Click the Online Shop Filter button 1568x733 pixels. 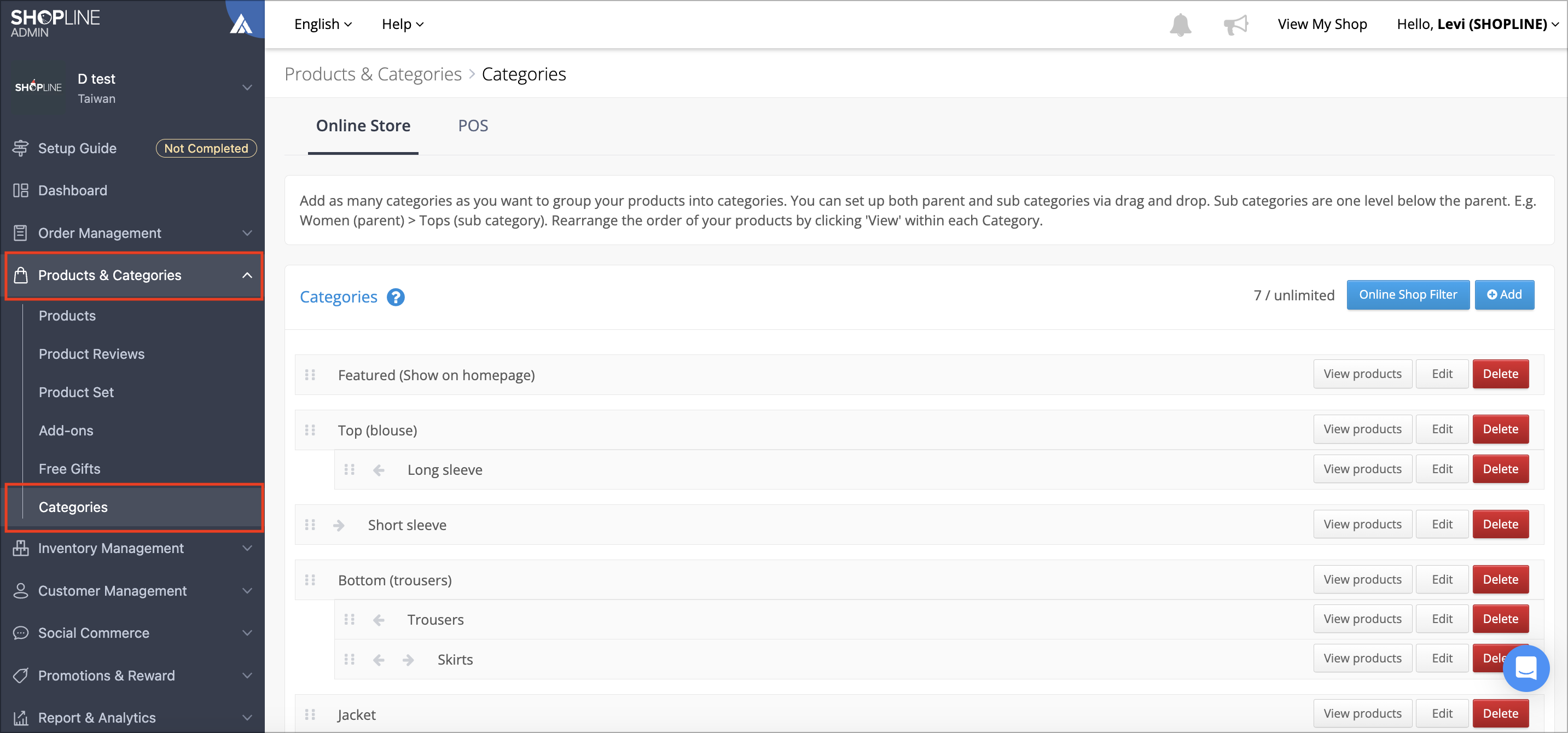click(1407, 295)
